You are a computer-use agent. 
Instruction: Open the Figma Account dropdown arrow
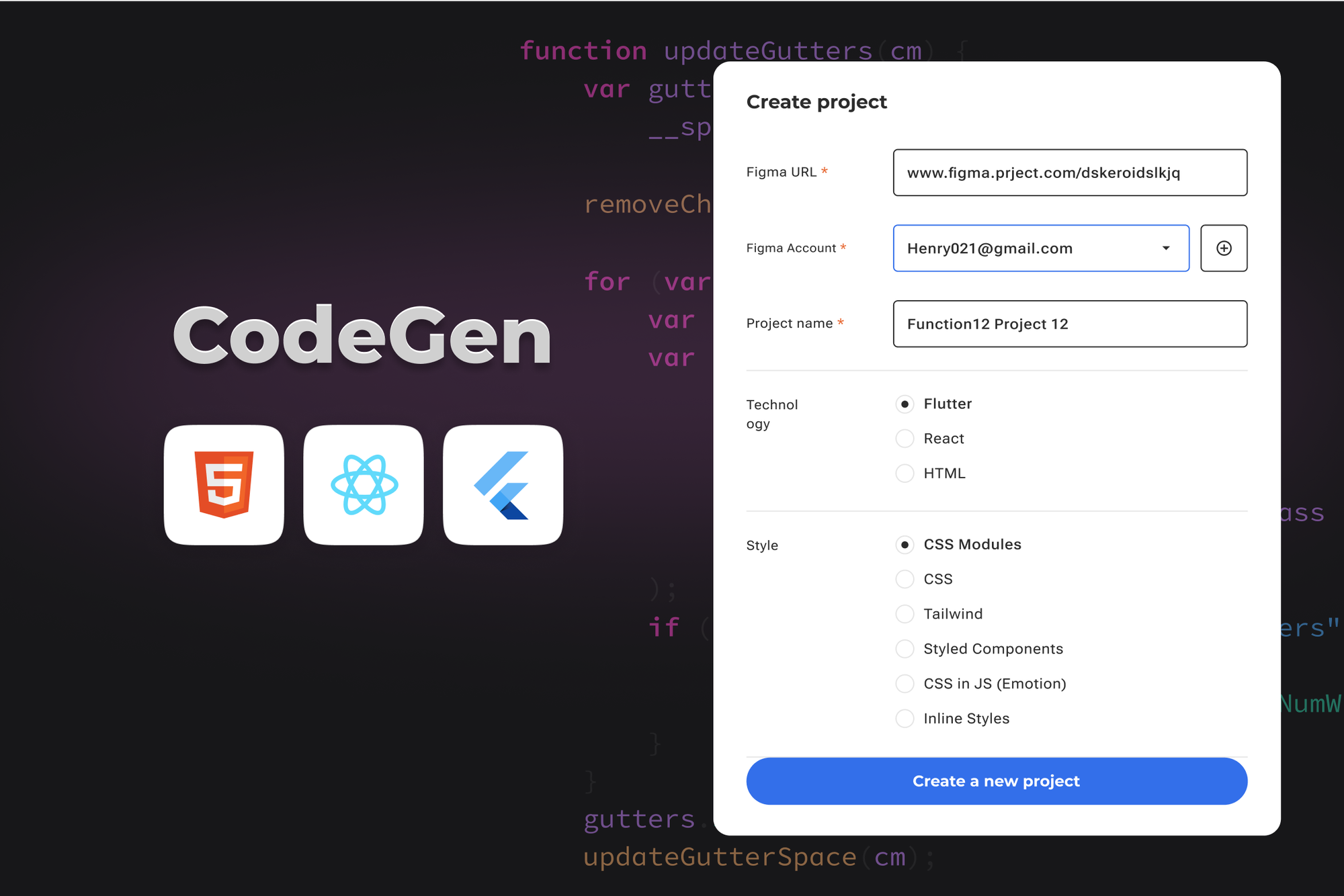click(1166, 249)
